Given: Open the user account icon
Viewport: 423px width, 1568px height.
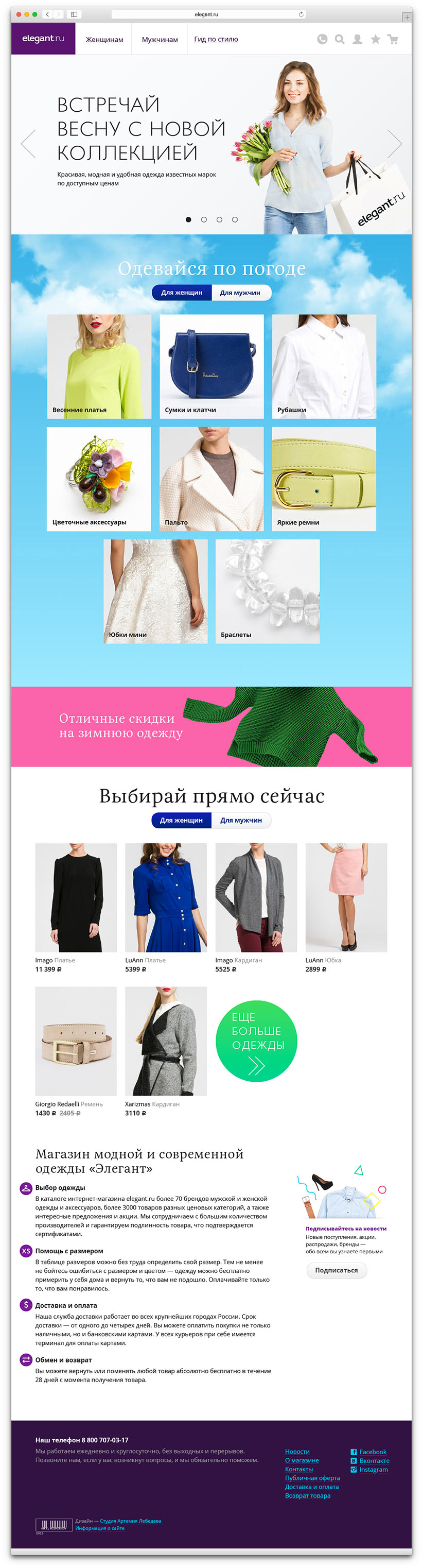Looking at the screenshot, I should (357, 39).
